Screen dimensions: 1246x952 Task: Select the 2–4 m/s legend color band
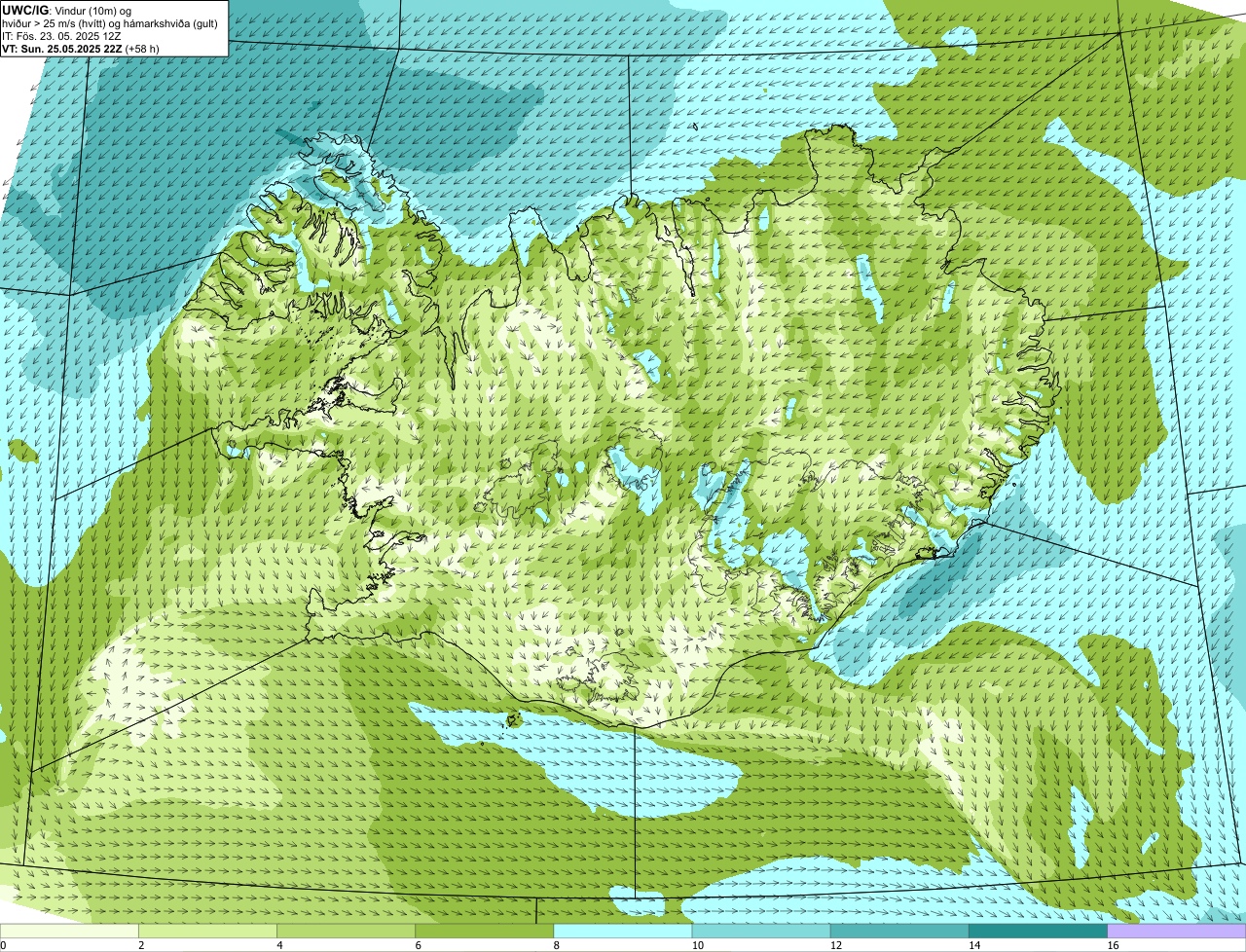[x=207, y=931]
